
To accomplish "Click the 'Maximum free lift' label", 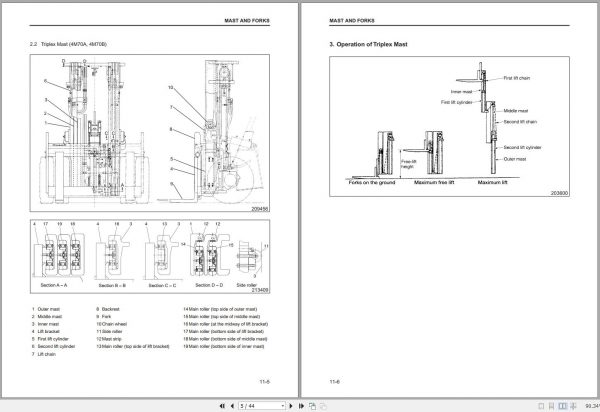I will [x=434, y=182].
